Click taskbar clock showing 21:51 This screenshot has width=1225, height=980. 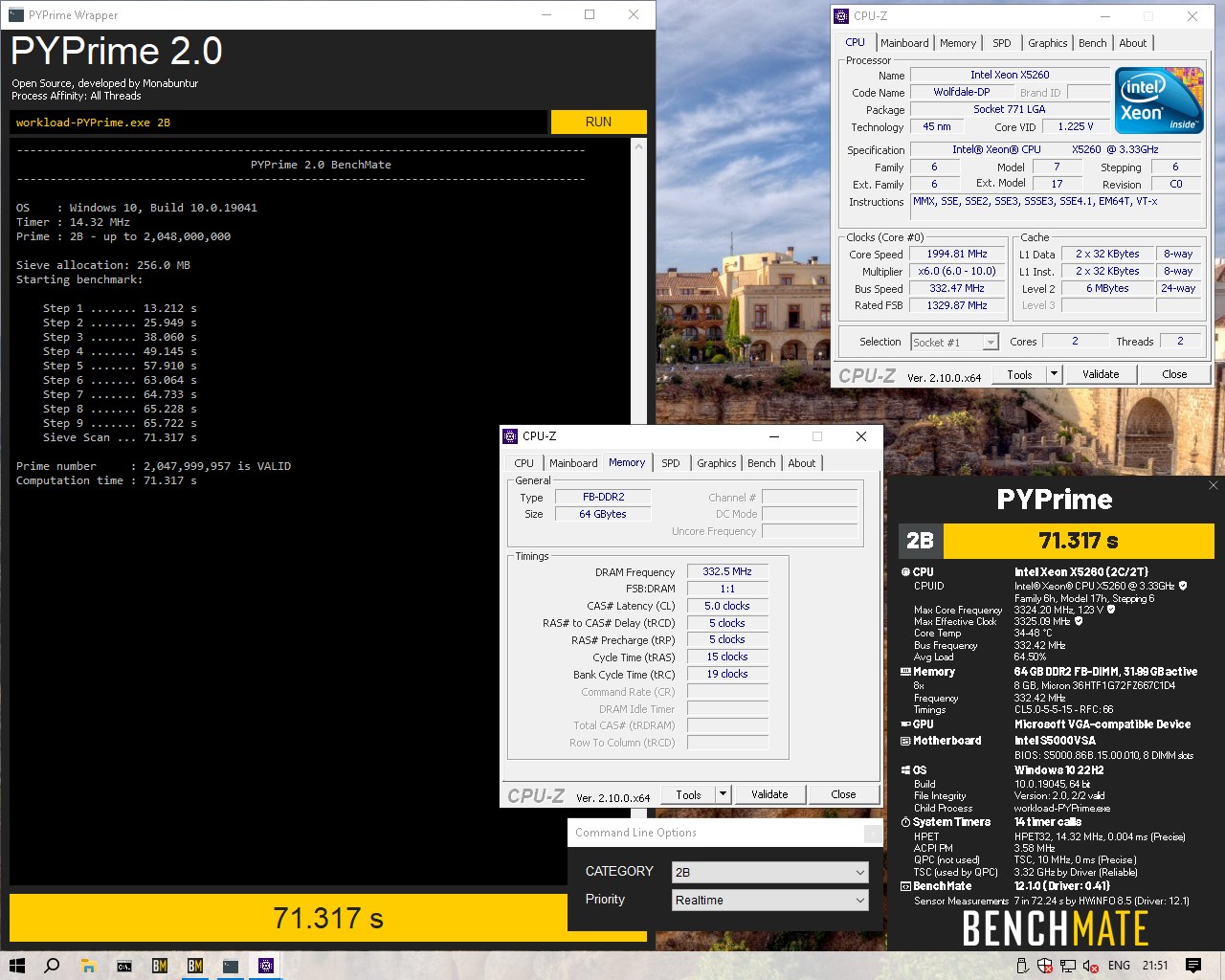coord(1155,966)
